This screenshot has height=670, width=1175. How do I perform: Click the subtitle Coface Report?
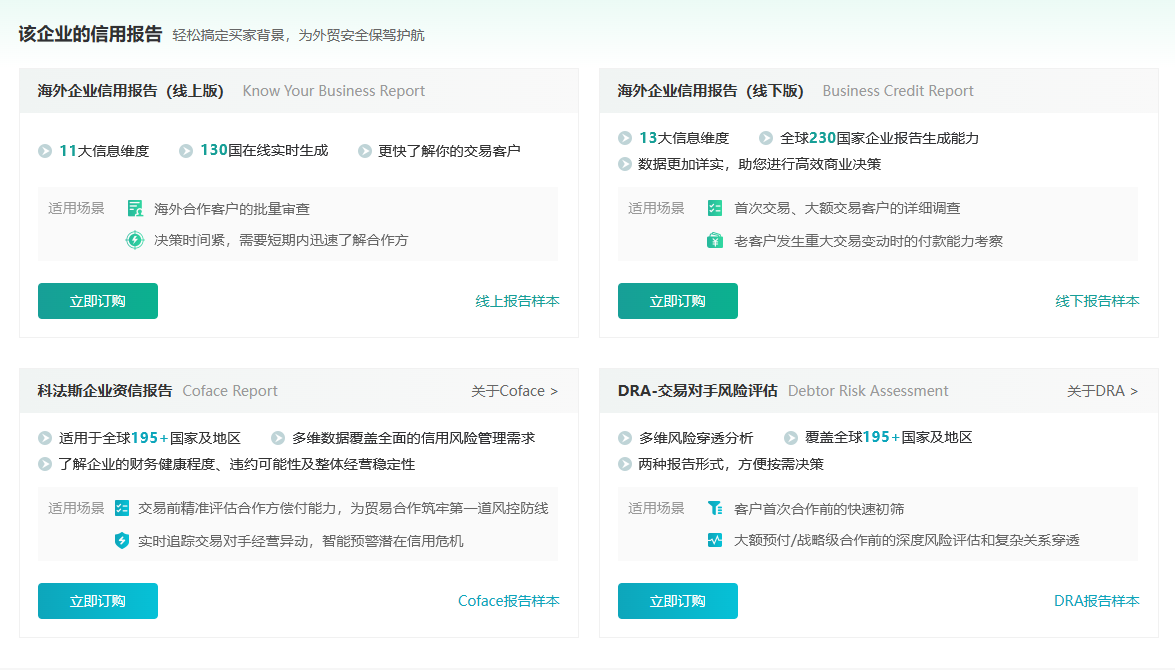[x=230, y=391]
